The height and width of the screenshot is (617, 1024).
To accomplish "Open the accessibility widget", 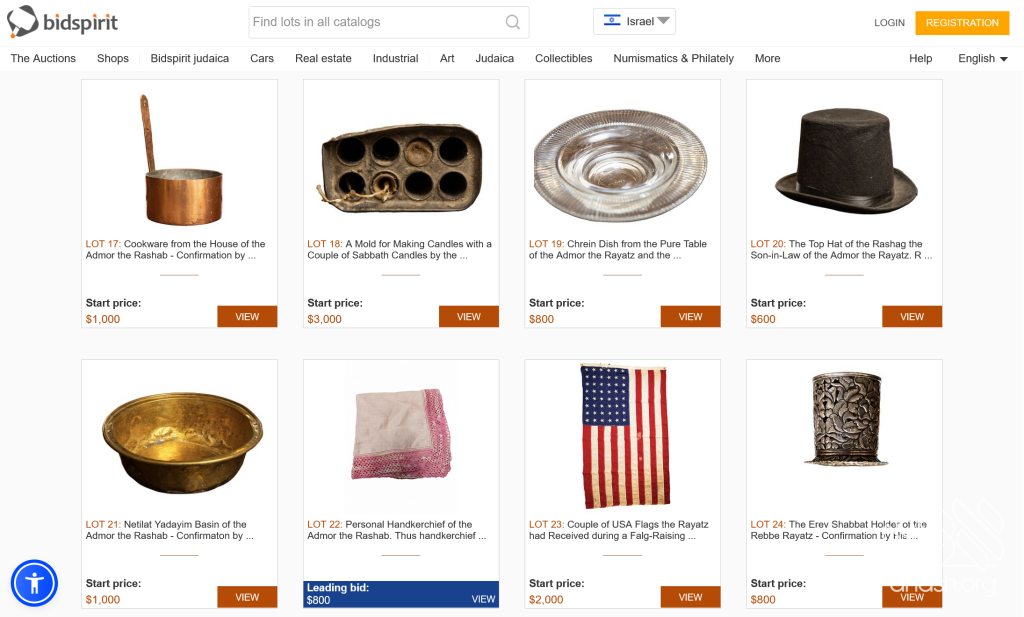I will pos(34,583).
